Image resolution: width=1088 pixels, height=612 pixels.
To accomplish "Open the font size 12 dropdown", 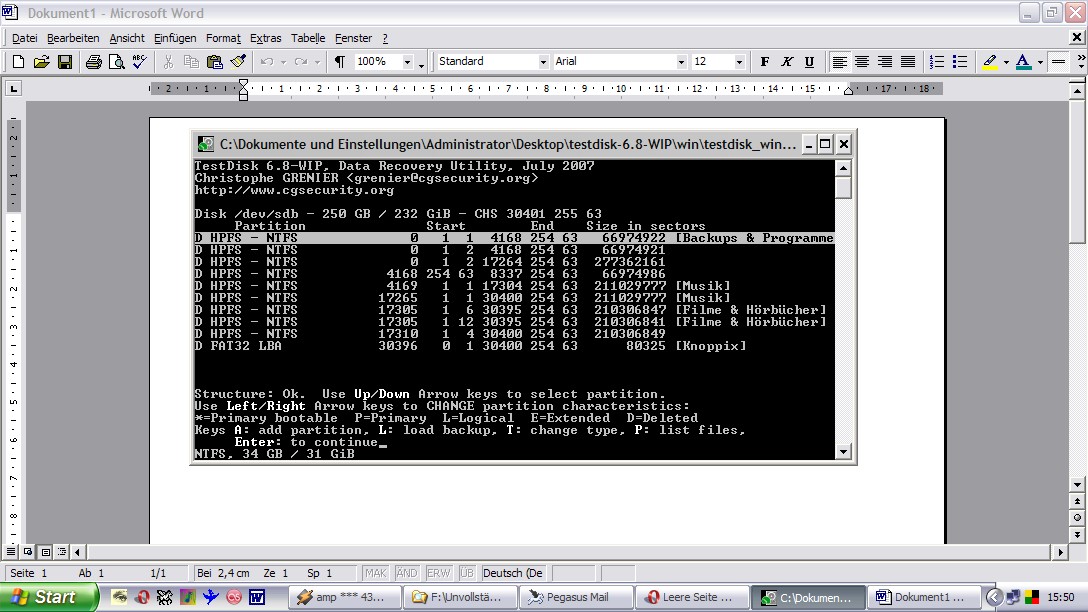I will click(x=739, y=62).
